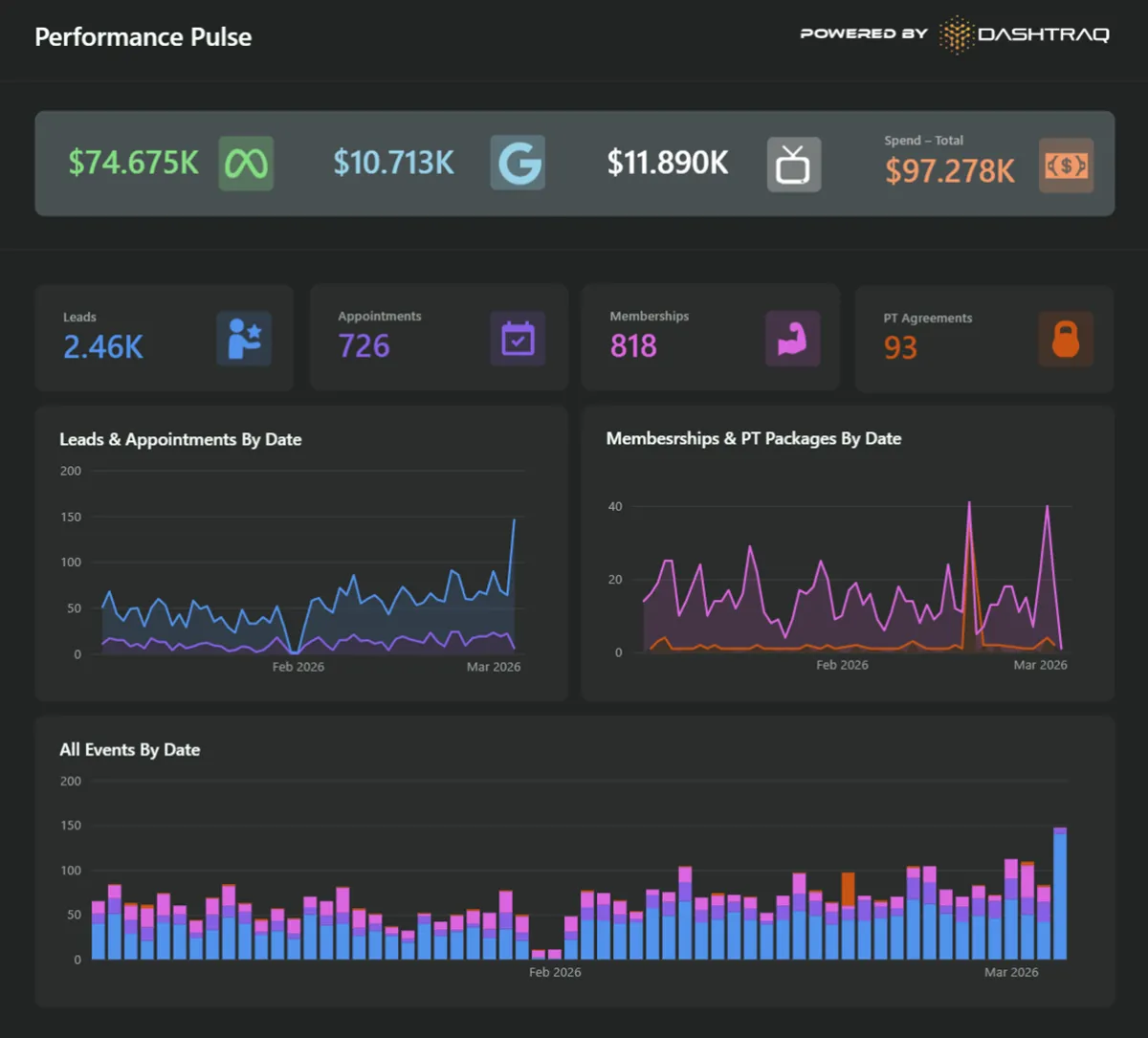This screenshot has width=1148, height=1038.
Task: Click the $10.713K Google spend value
Action: [x=393, y=163]
